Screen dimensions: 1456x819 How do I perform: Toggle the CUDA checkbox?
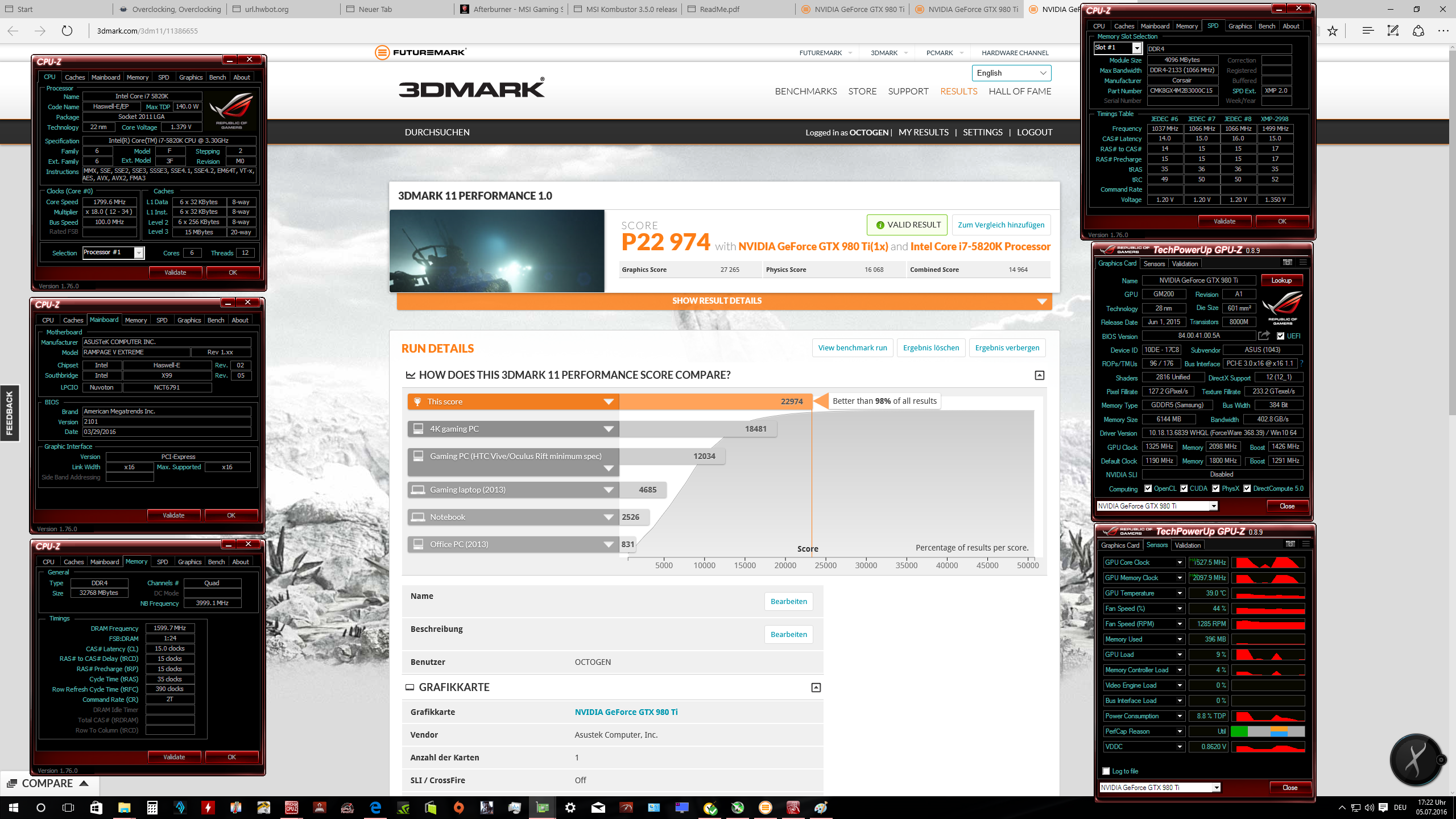pyautogui.click(x=1184, y=489)
